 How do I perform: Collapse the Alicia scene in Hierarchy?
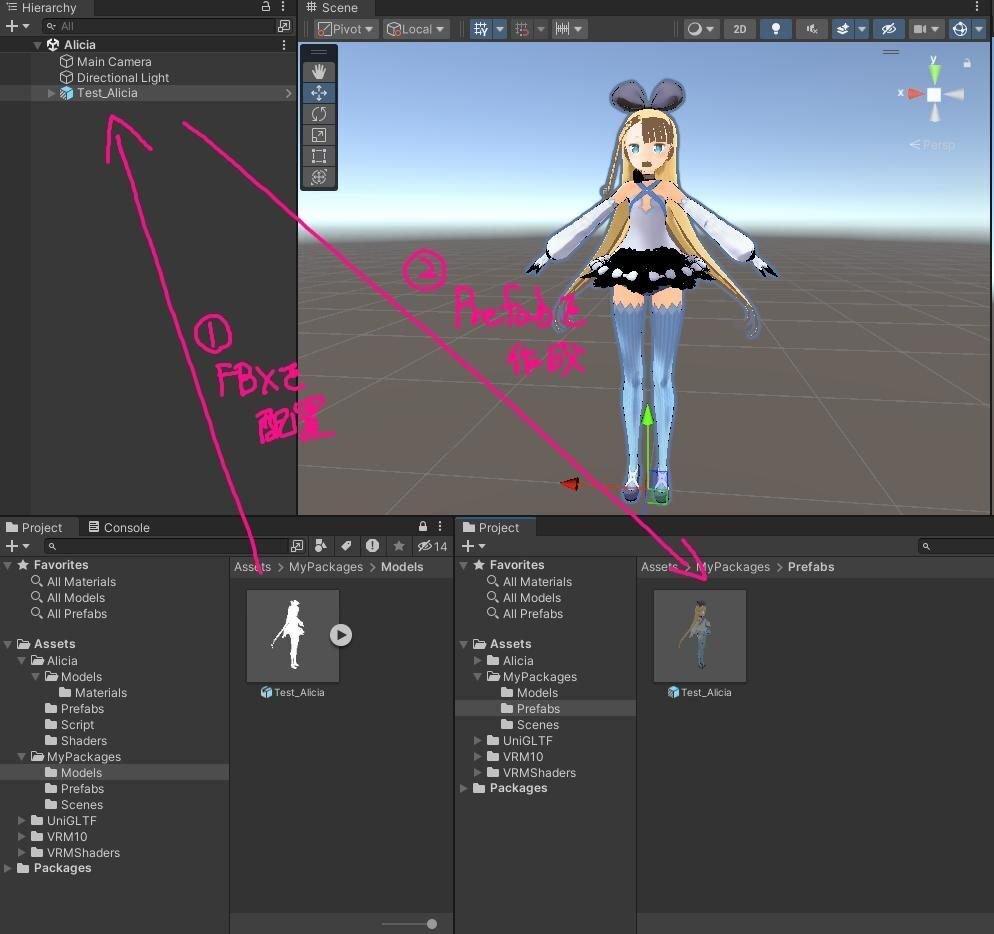pos(37,45)
